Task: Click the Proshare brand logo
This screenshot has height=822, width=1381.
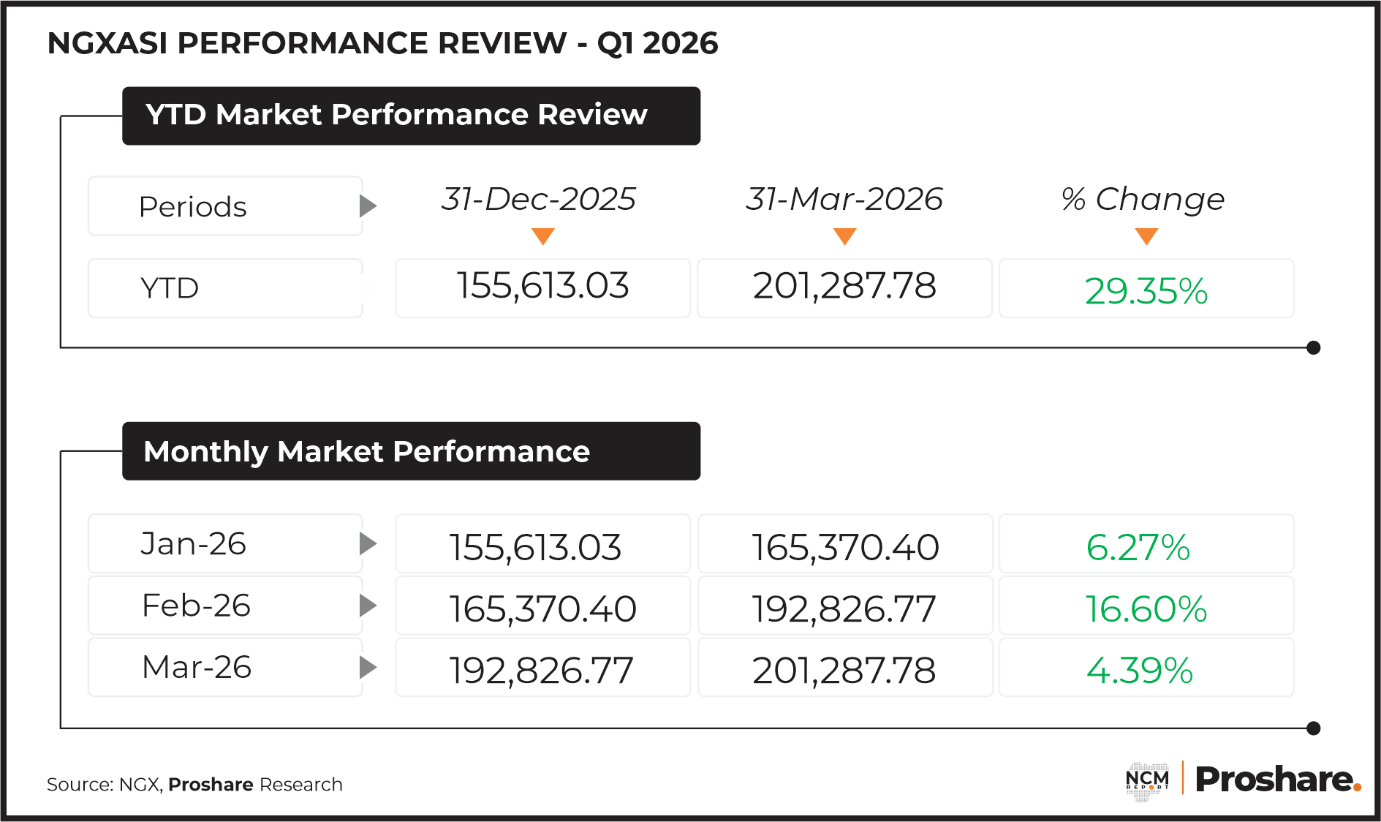Action: 1278,779
